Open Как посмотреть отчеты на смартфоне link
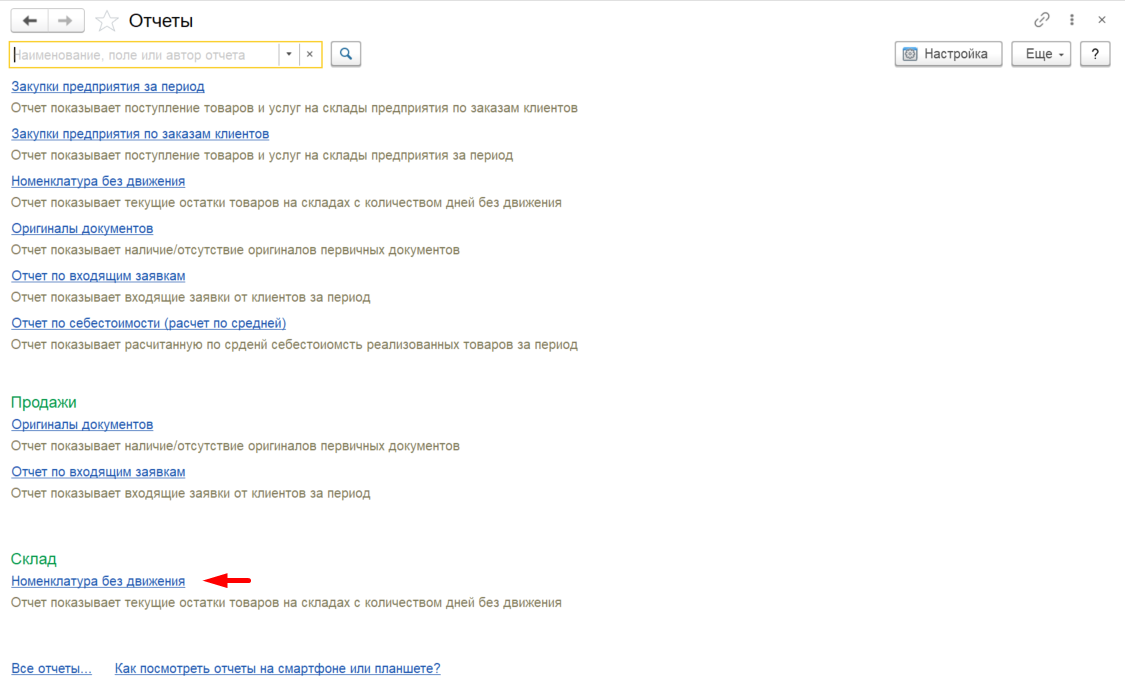 [278, 668]
